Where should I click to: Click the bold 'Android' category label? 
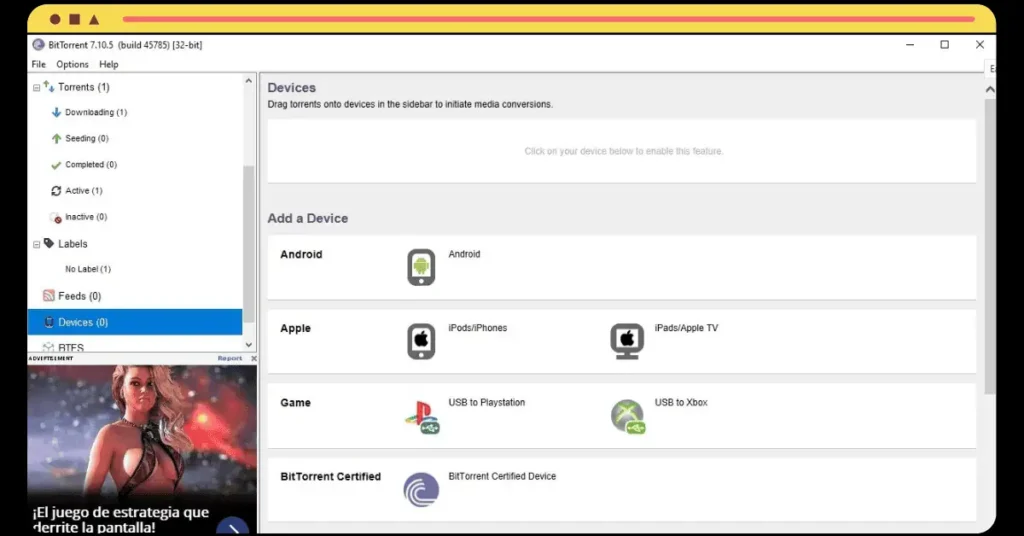point(301,255)
